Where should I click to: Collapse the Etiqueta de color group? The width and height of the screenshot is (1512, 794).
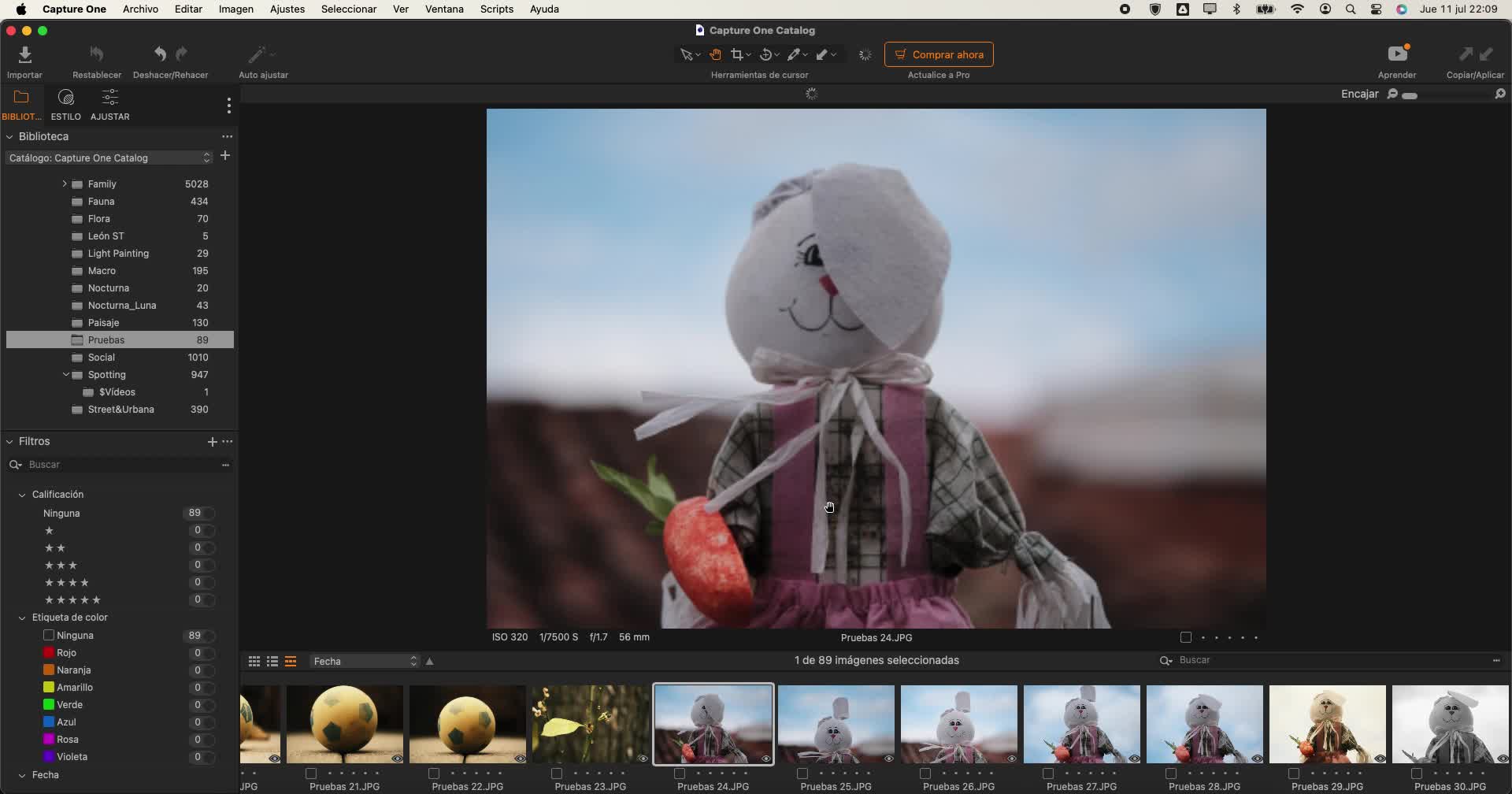[22, 618]
